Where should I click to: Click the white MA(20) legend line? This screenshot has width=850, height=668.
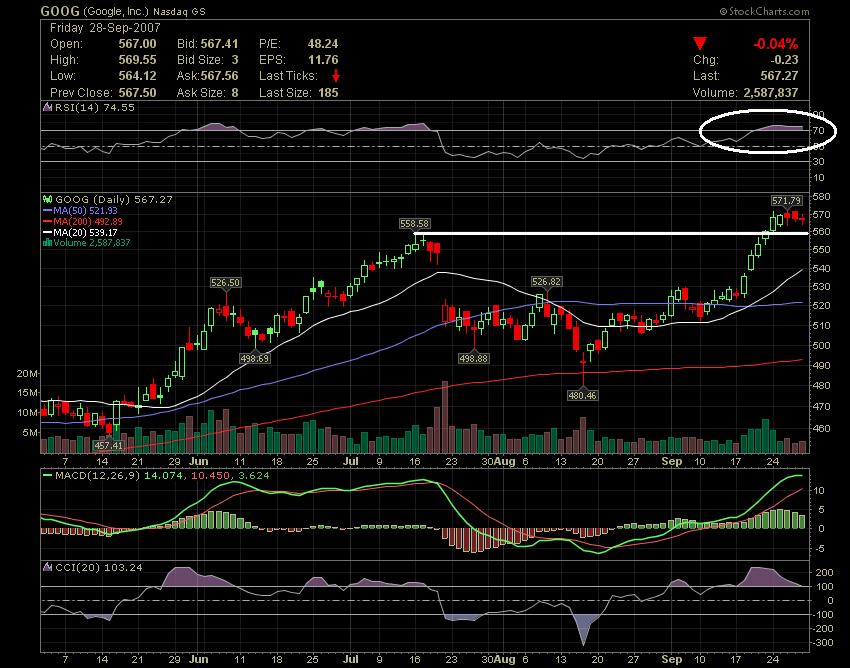[47, 233]
